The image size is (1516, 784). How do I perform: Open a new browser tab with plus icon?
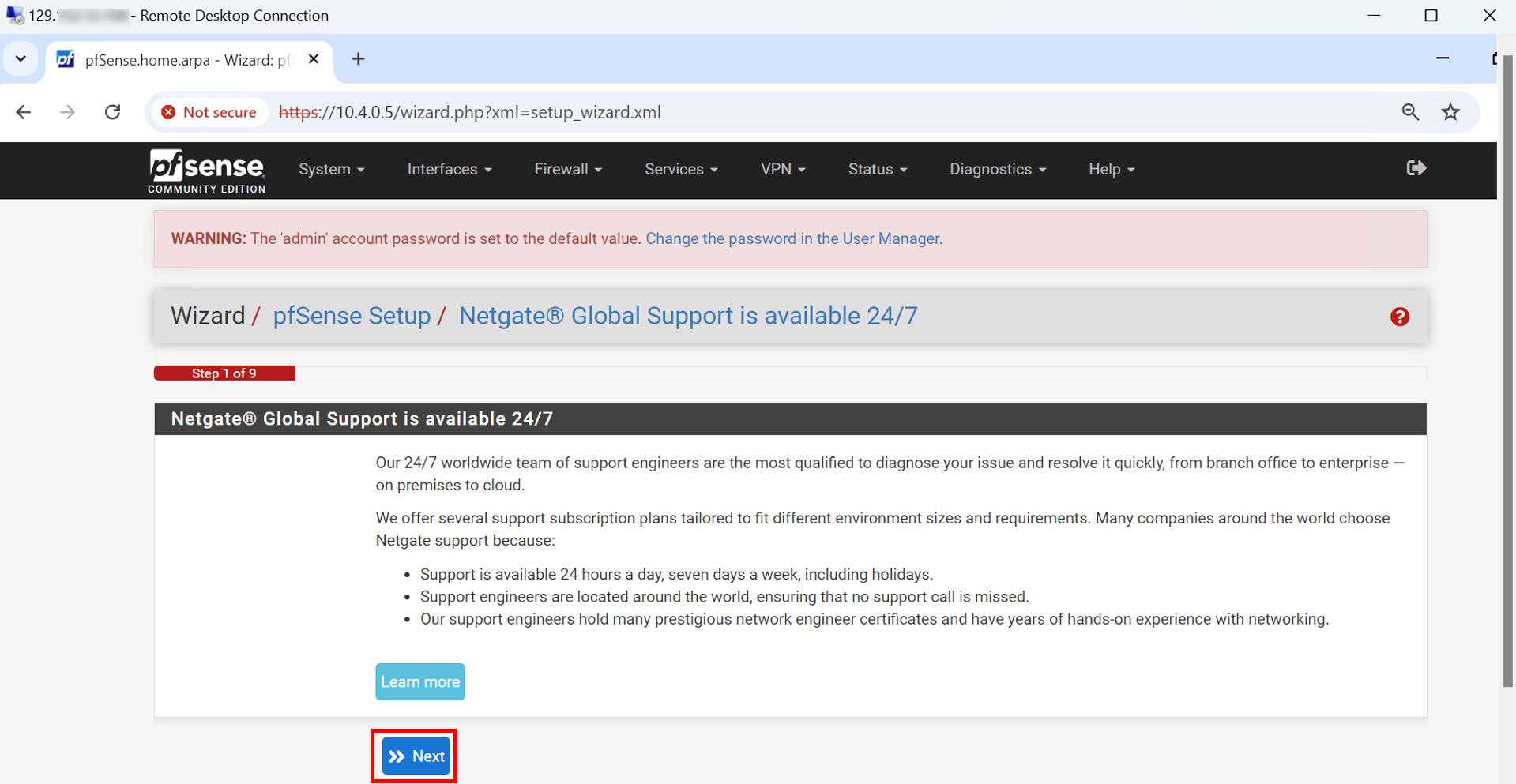358,59
